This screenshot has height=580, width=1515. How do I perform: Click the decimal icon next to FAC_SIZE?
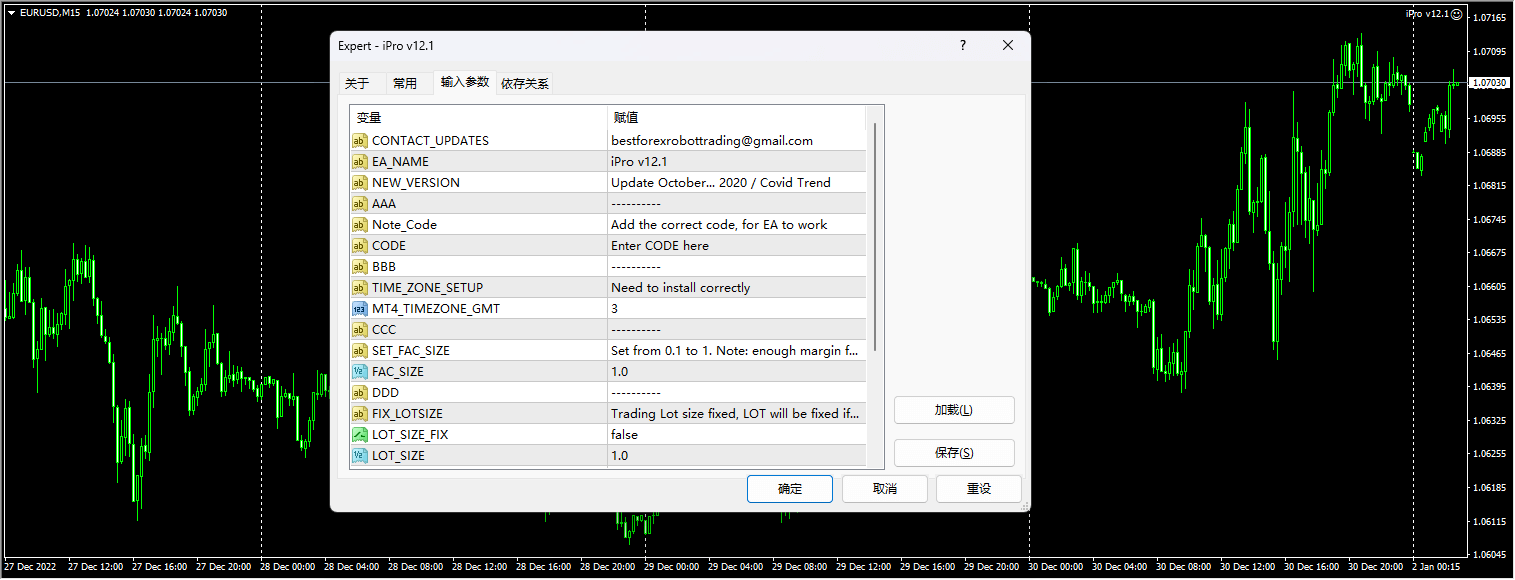tap(360, 371)
